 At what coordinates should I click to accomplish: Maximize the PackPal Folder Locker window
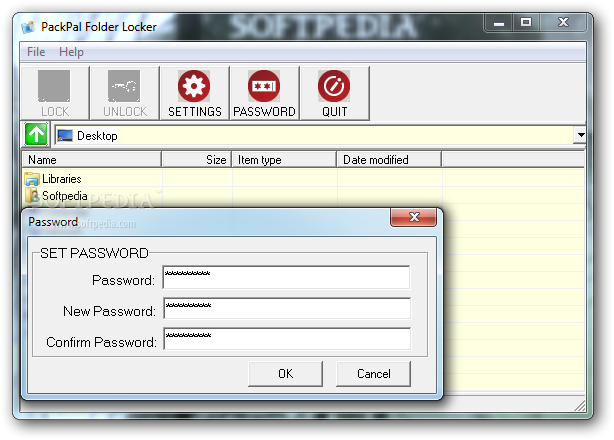[526, 23]
